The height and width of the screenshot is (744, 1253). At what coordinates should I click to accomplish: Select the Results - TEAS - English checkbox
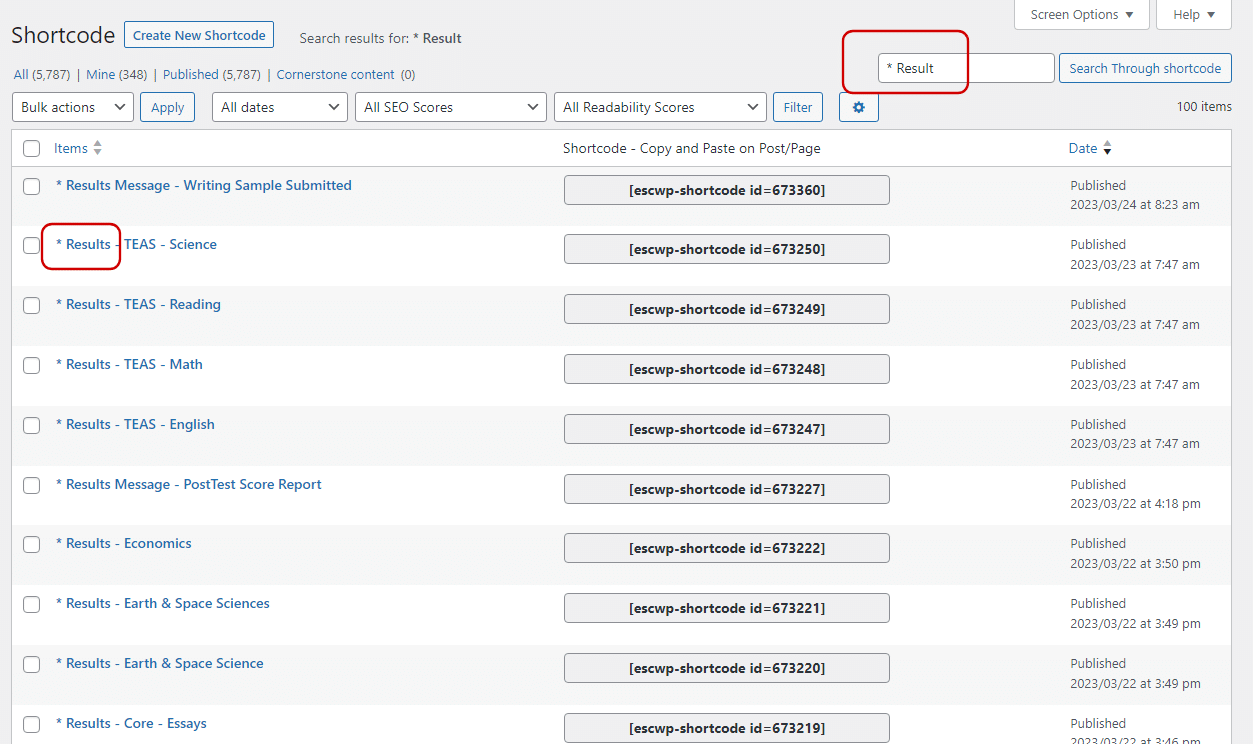pos(32,425)
